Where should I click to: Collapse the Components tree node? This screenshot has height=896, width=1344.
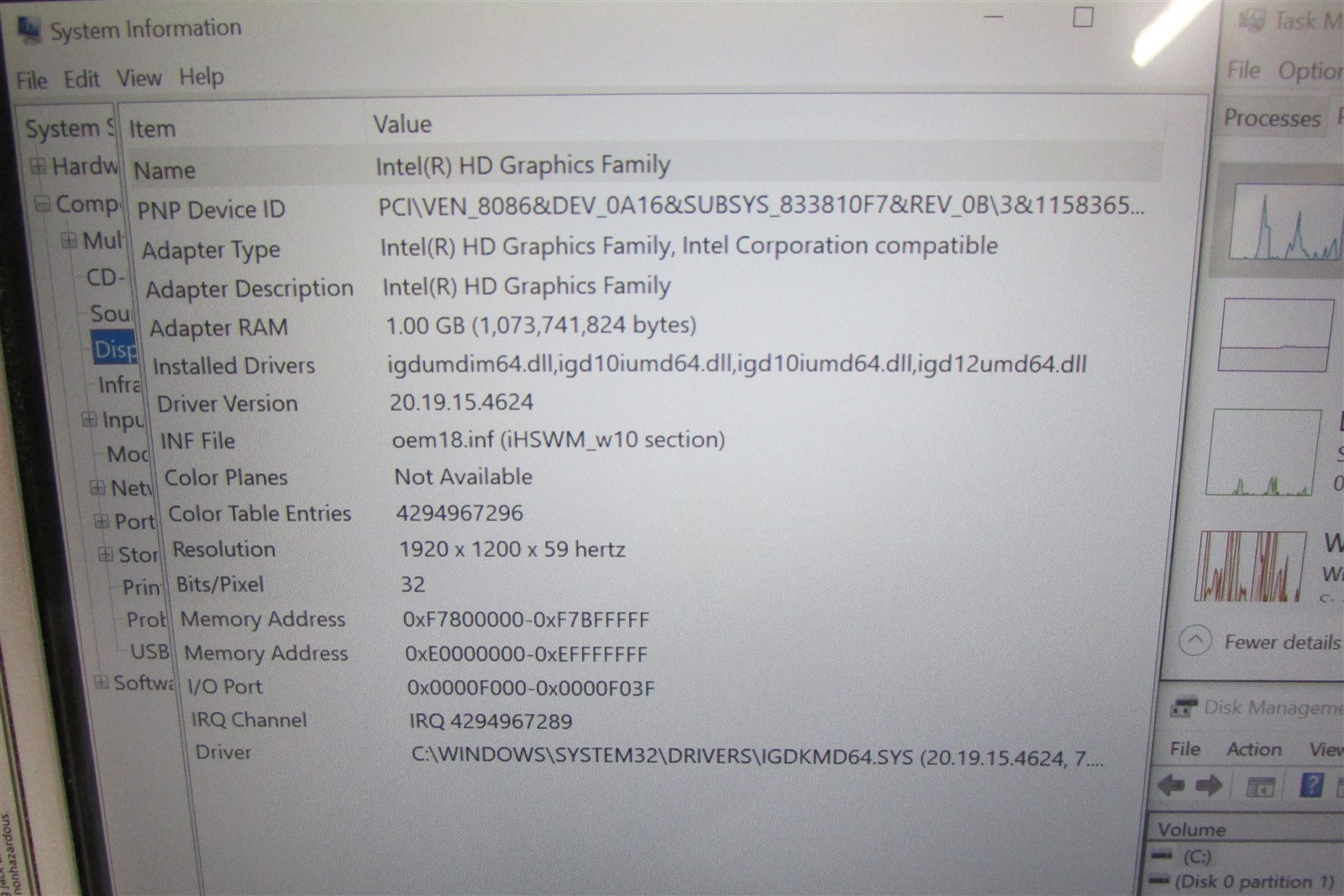click(43, 203)
